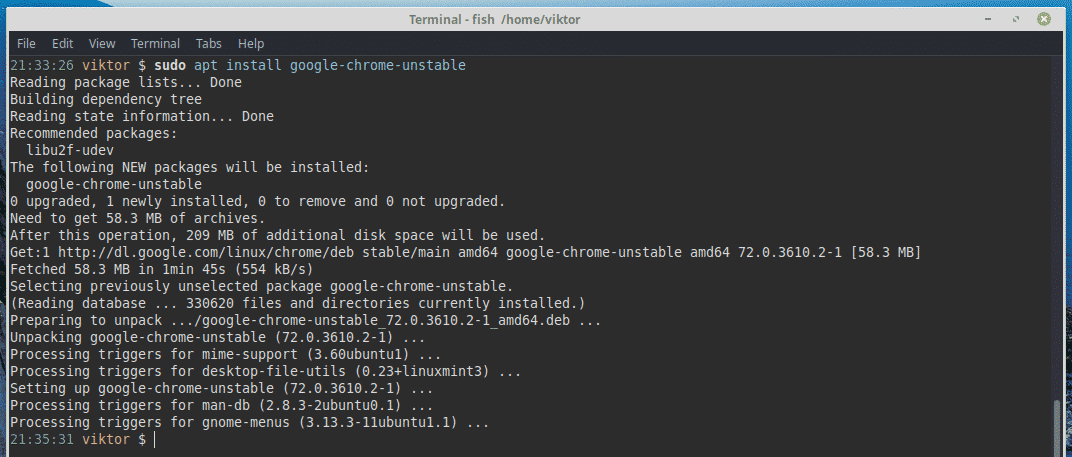Click the 21:35:31 timestamp at last prompt
The width and height of the screenshot is (1072, 457).
pos(40,439)
